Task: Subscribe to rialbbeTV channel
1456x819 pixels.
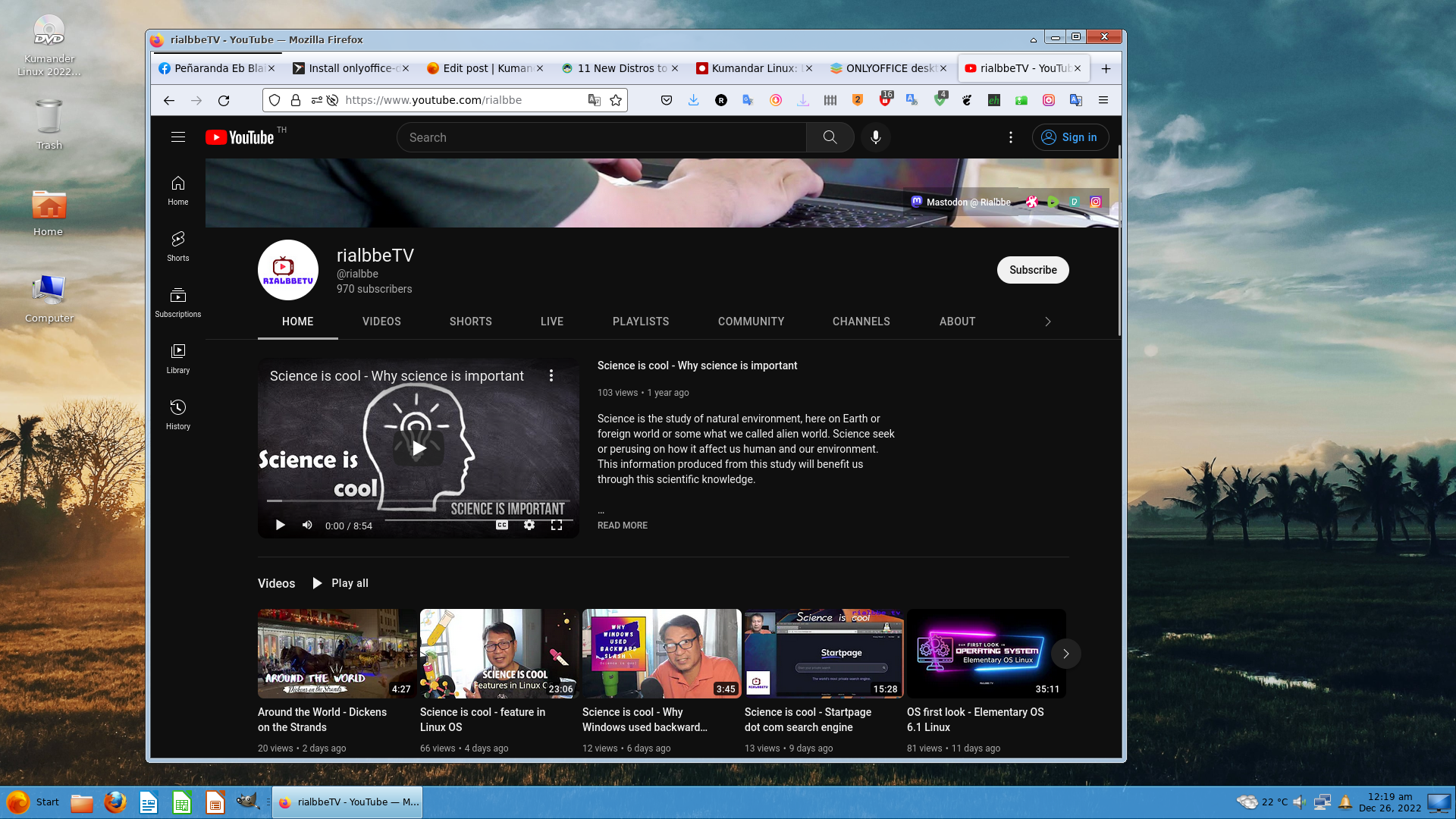Action: pos(1033,270)
